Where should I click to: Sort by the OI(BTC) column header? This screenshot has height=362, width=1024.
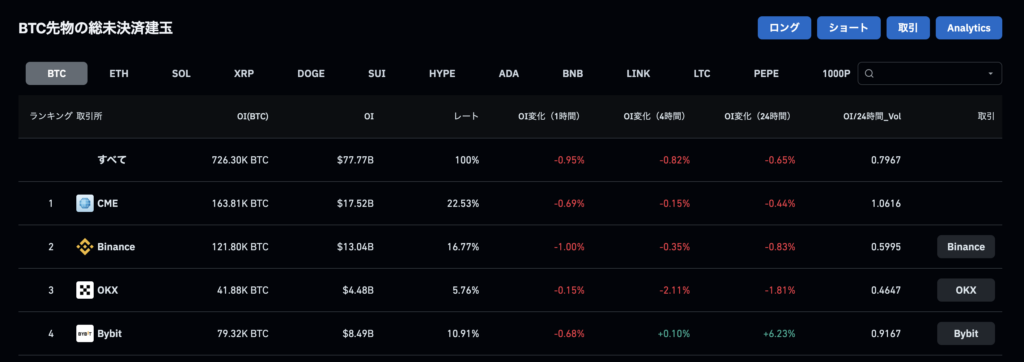tap(253, 117)
